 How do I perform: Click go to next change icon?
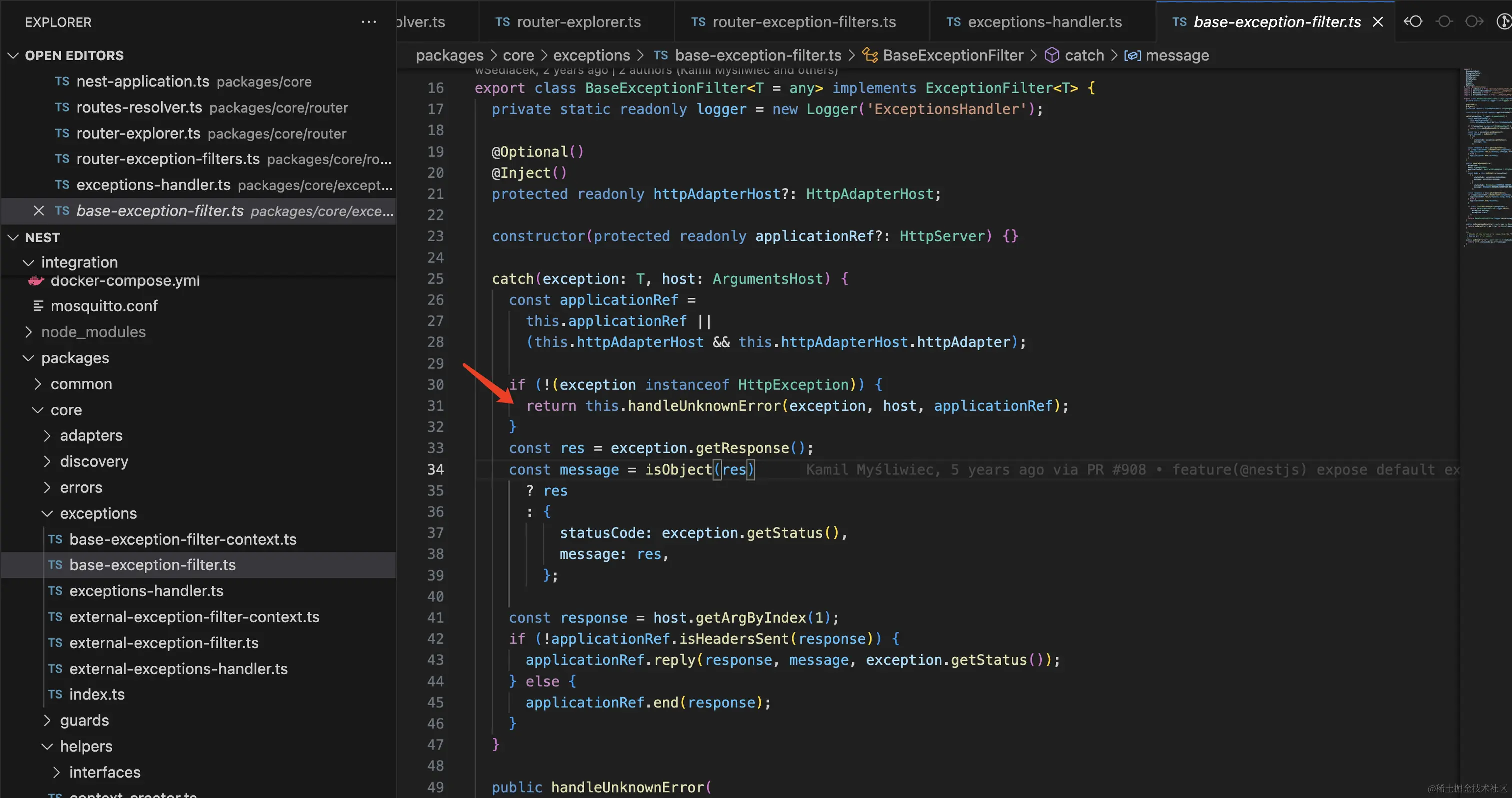click(x=1474, y=22)
